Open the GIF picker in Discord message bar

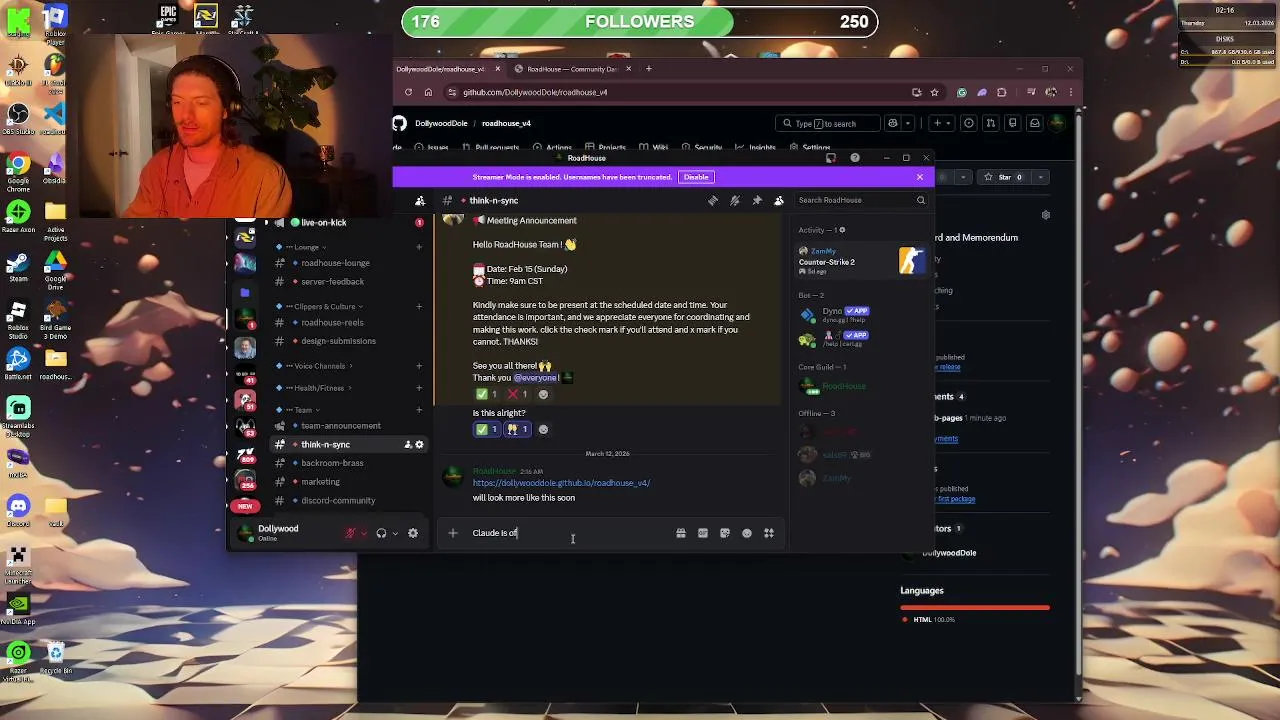(703, 533)
